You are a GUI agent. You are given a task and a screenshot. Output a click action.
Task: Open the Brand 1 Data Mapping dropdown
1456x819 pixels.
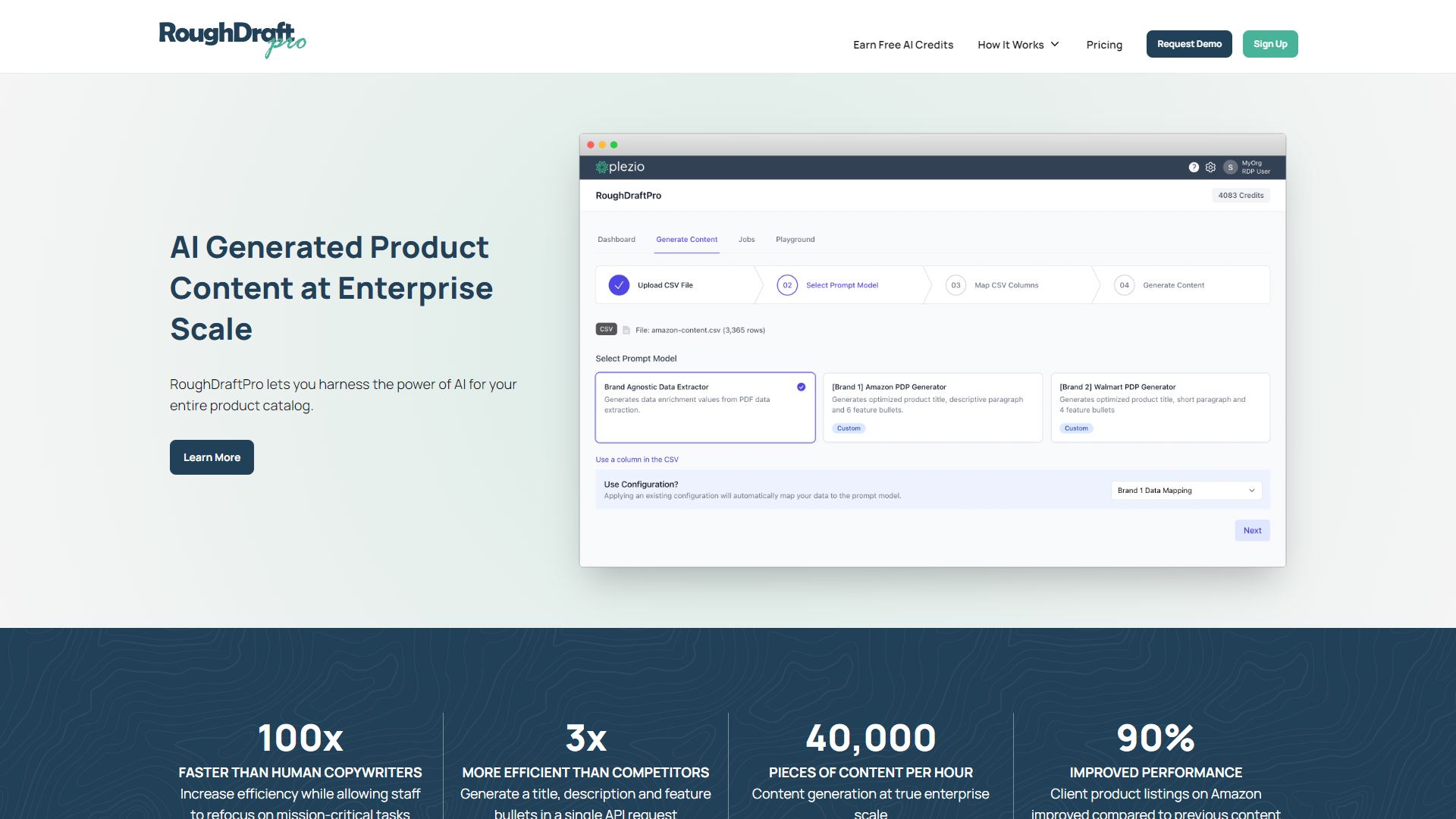[1186, 491]
